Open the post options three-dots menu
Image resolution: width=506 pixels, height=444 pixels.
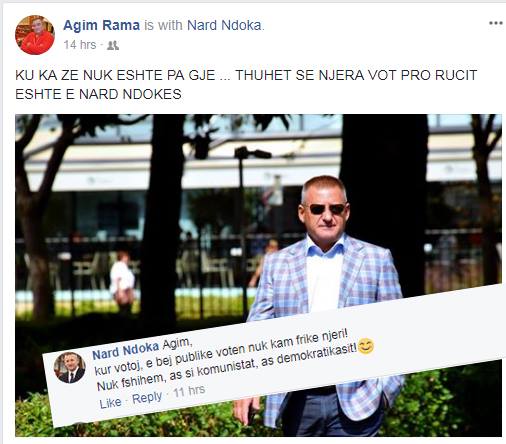(496, 23)
